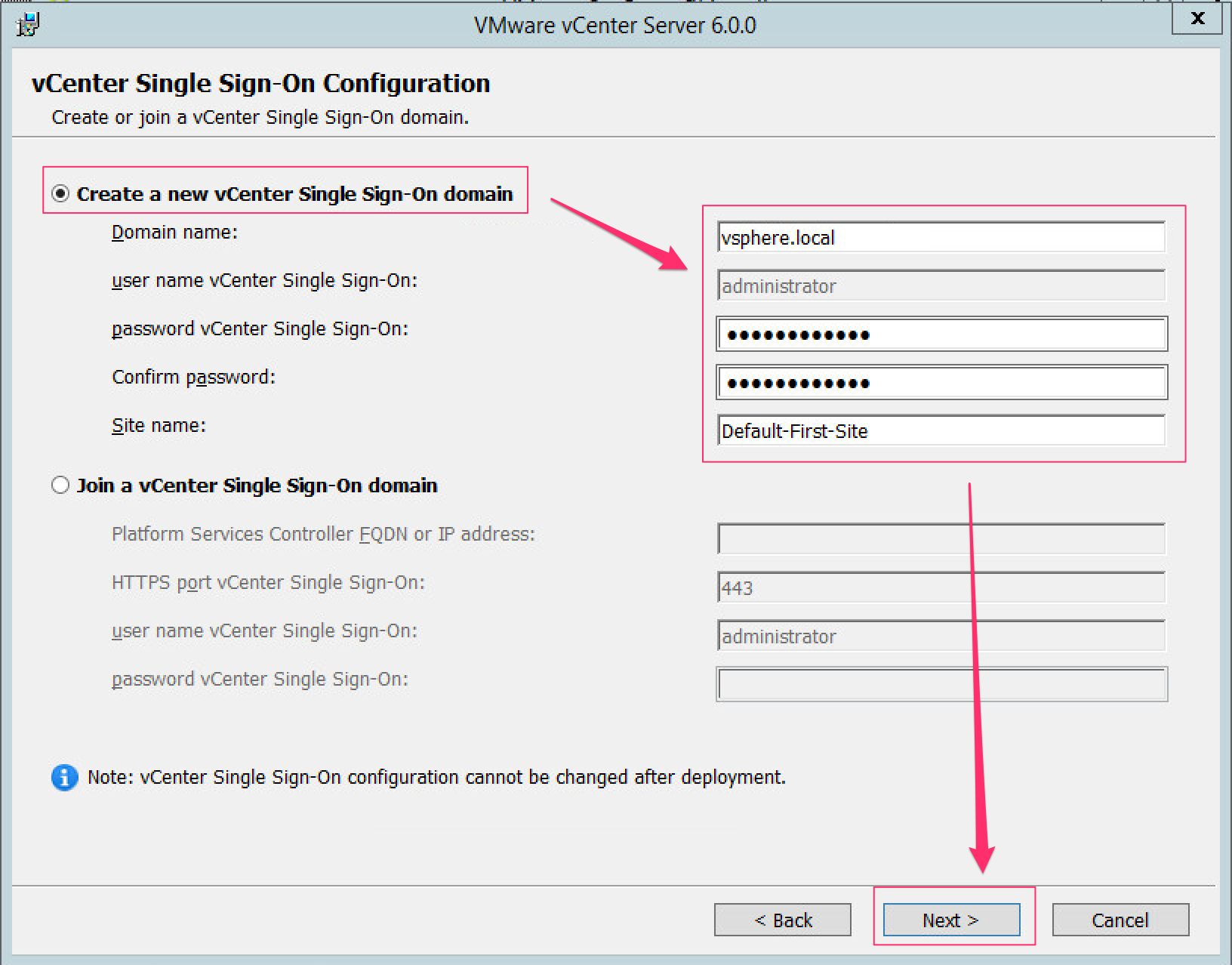
Task: Close the installer window
Action: coord(1197,20)
